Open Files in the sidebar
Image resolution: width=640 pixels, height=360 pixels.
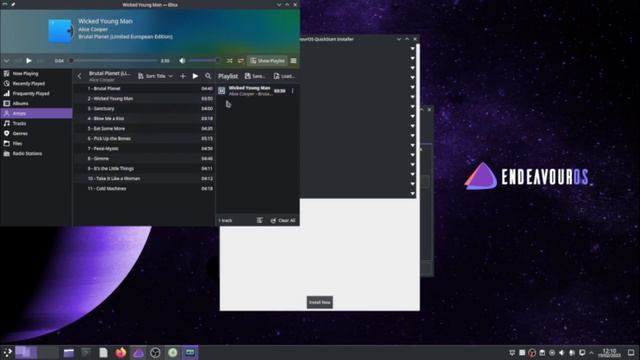click(36, 144)
